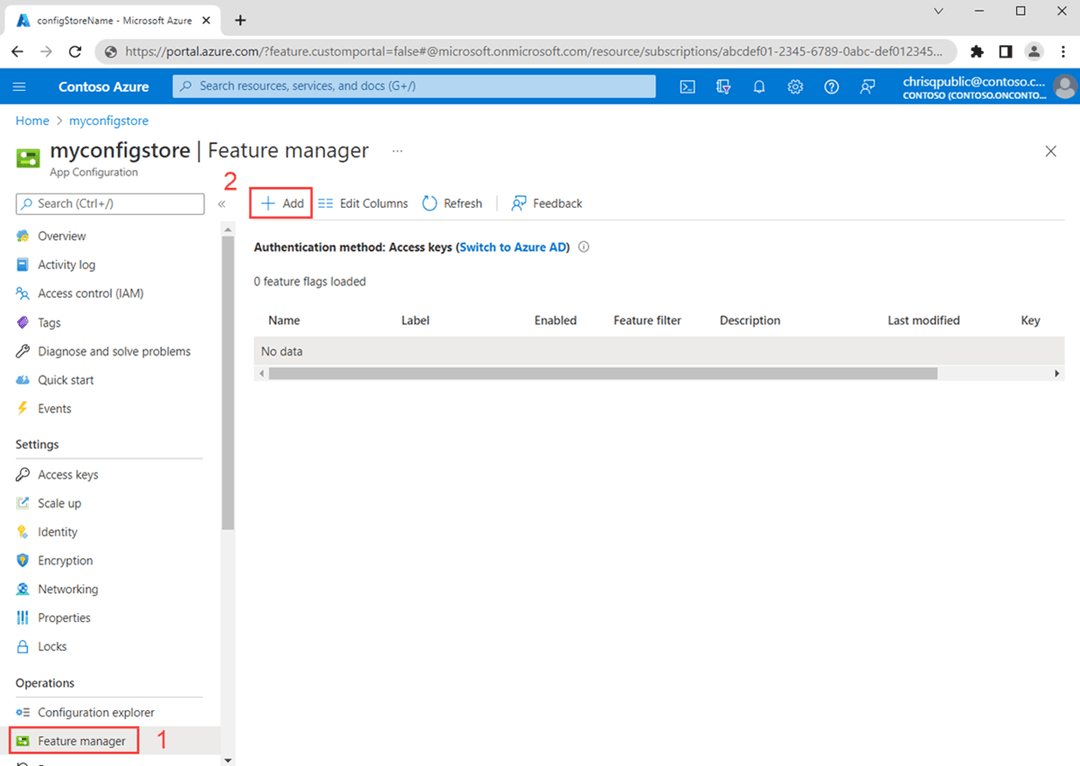1080x766 pixels.
Task: Click the notifications bell icon
Action: [759, 87]
